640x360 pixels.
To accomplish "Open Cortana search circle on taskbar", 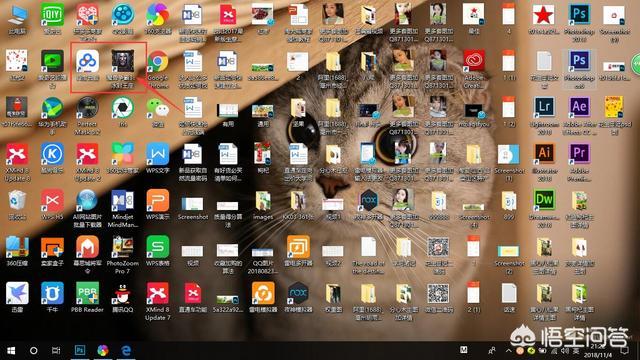I will 34,351.
